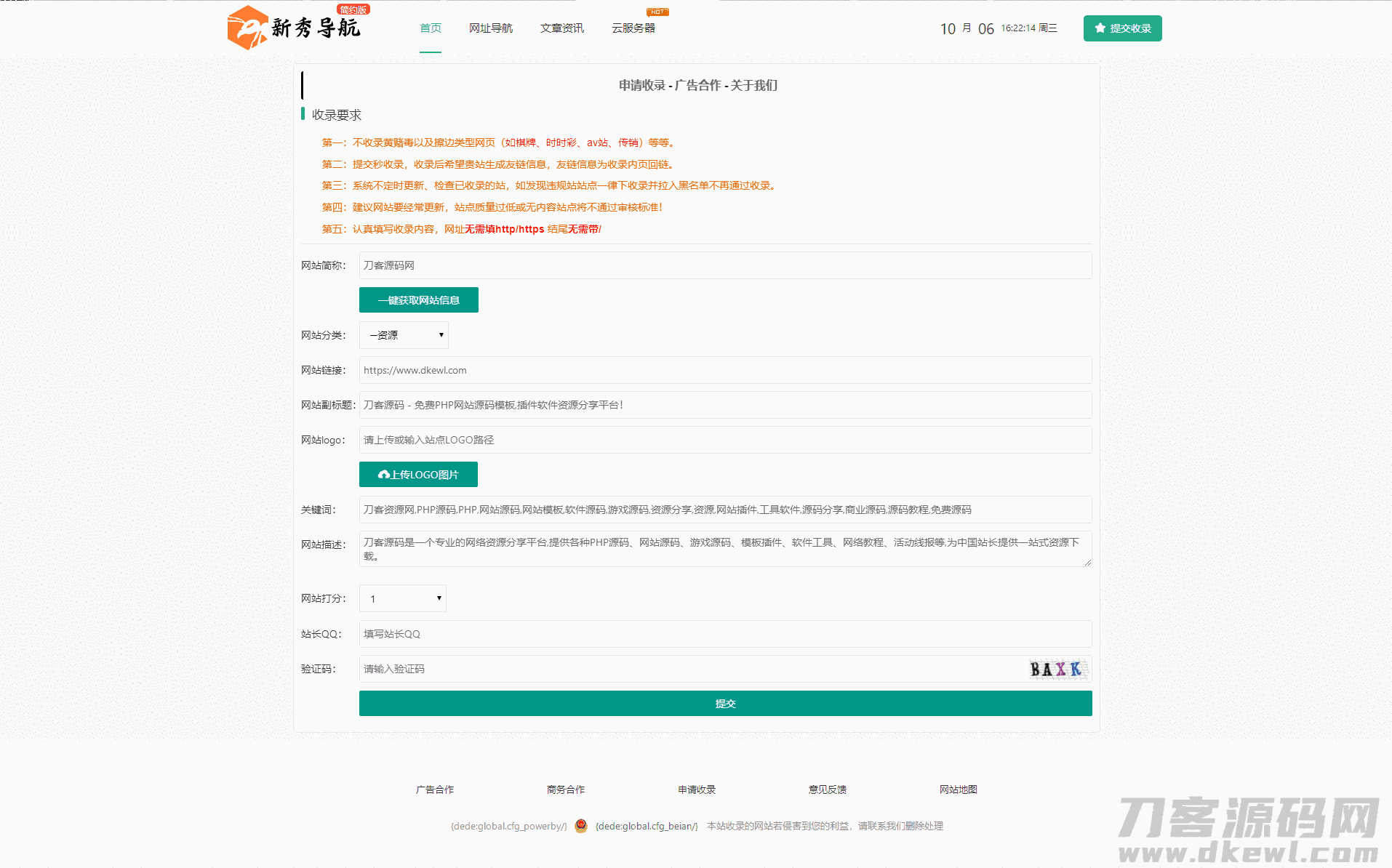Click the cloud upload icon on LOGO button
This screenshot has height=868, width=1392.
(x=384, y=475)
